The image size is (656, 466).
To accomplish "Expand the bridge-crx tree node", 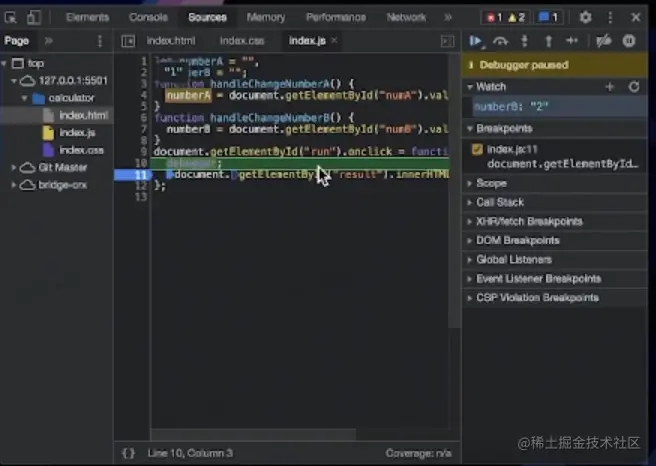I will (x=14, y=185).
